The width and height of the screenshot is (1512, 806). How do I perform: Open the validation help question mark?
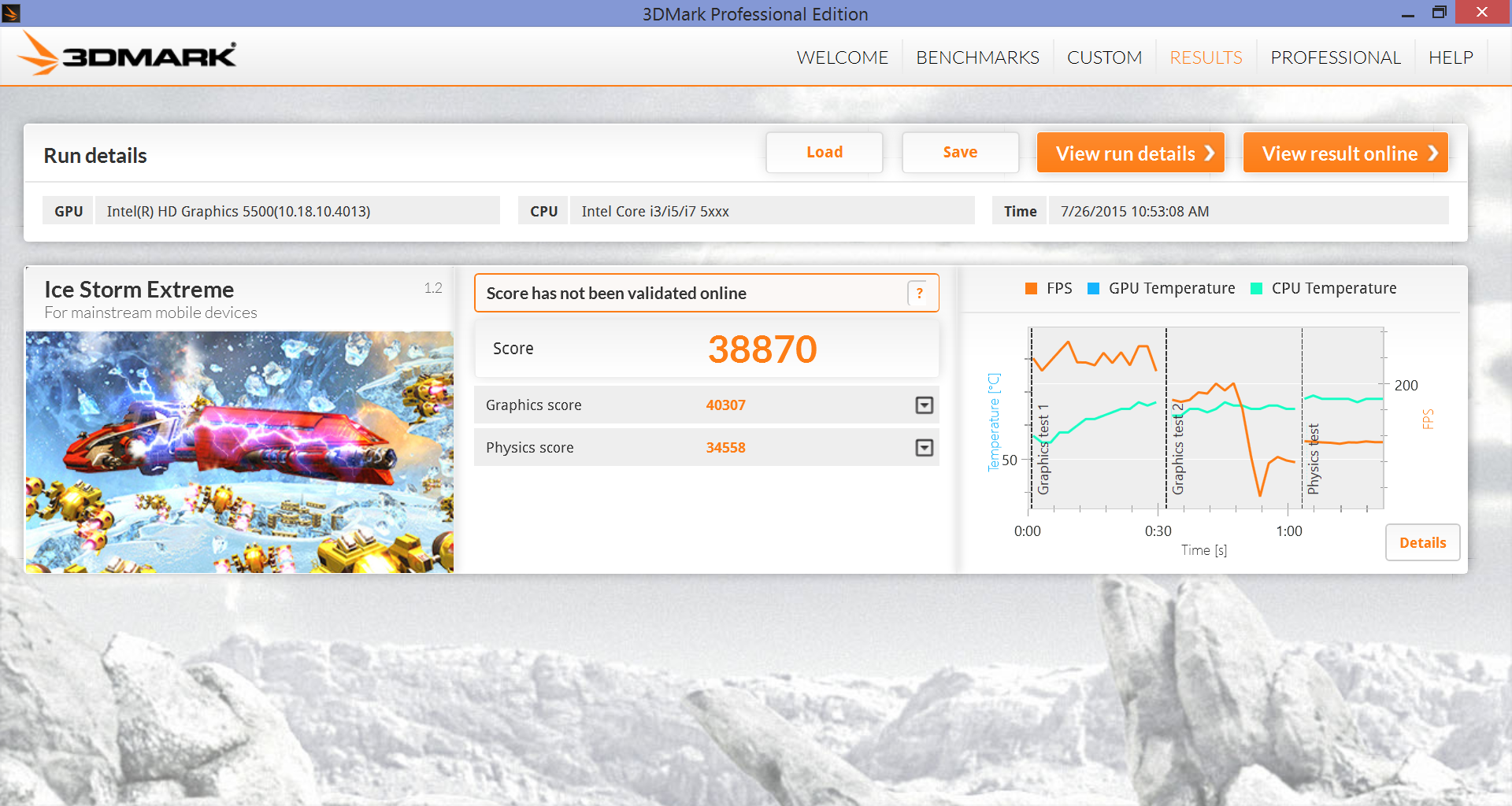click(x=918, y=293)
